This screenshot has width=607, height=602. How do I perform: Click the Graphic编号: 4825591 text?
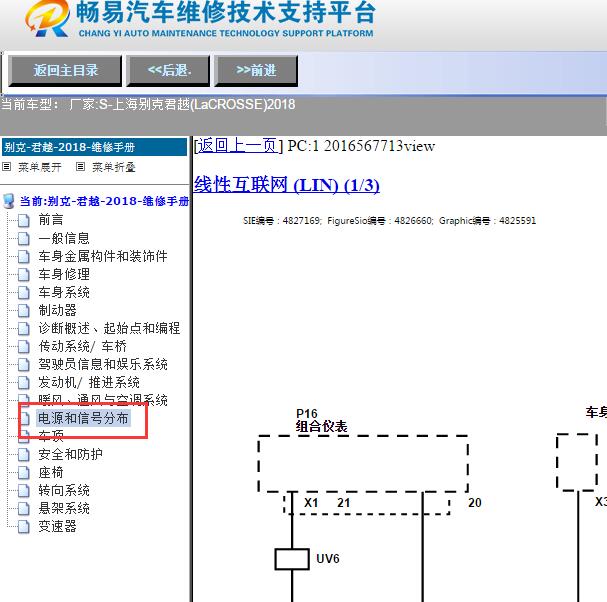[487, 221]
